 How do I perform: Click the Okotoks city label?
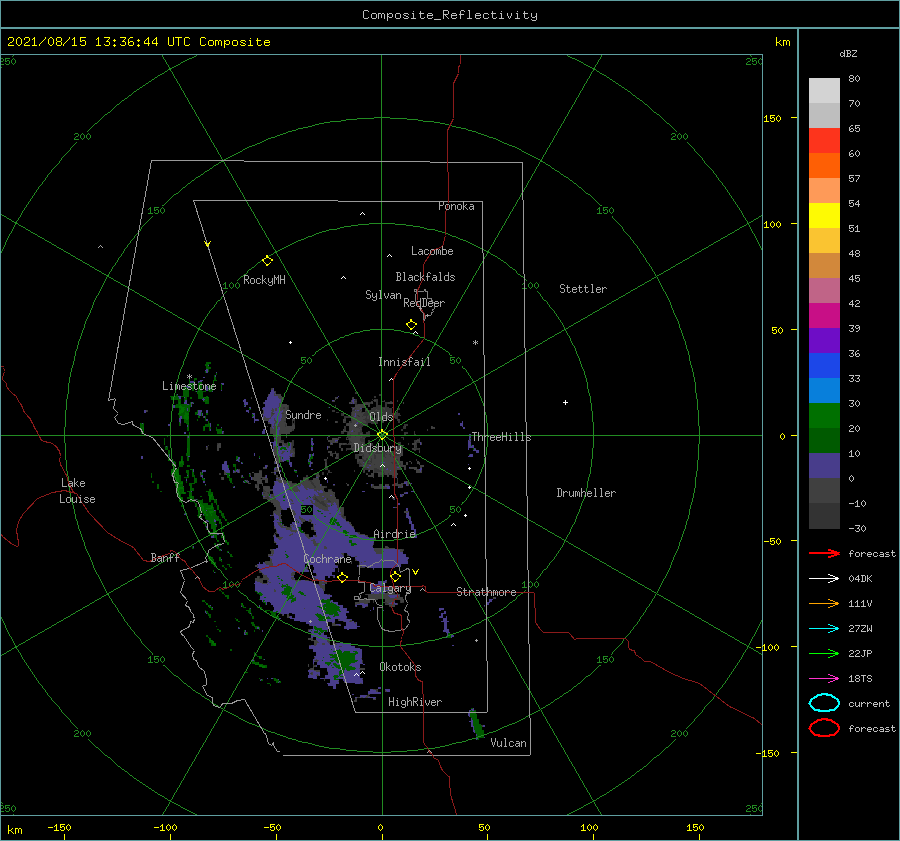pos(400,667)
